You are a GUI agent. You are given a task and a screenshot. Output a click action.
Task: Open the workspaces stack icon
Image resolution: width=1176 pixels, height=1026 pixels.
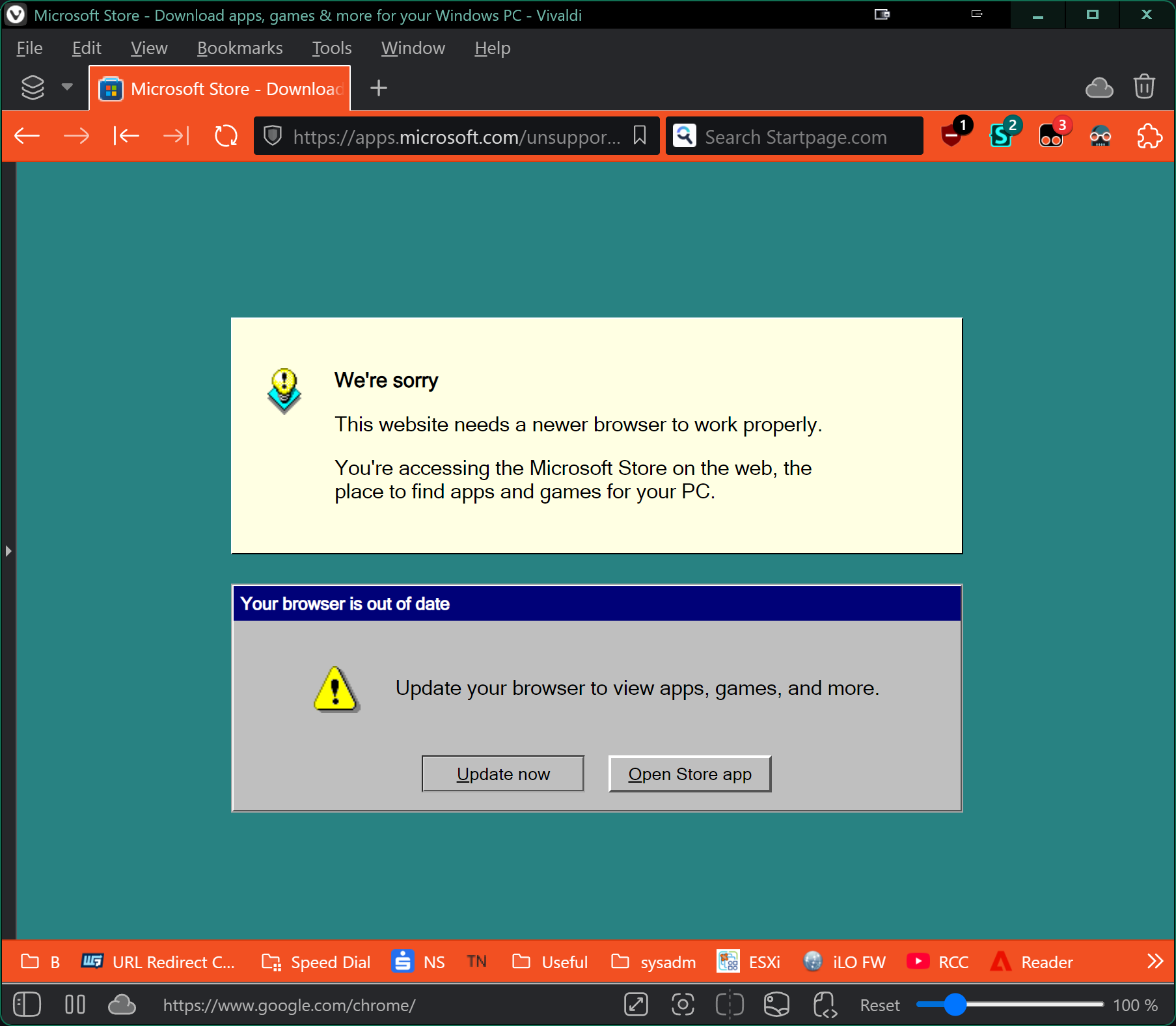(x=33, y=87)
